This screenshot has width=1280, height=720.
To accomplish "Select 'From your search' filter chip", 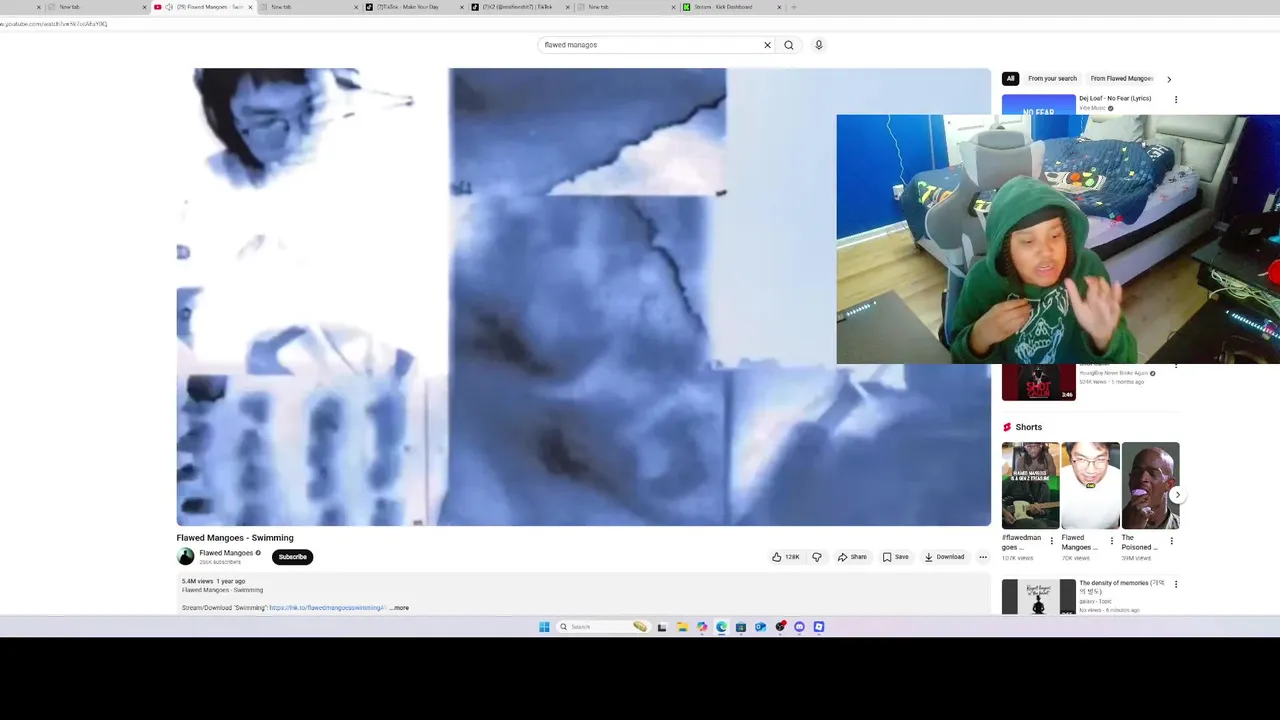I will coord(1052,79).
